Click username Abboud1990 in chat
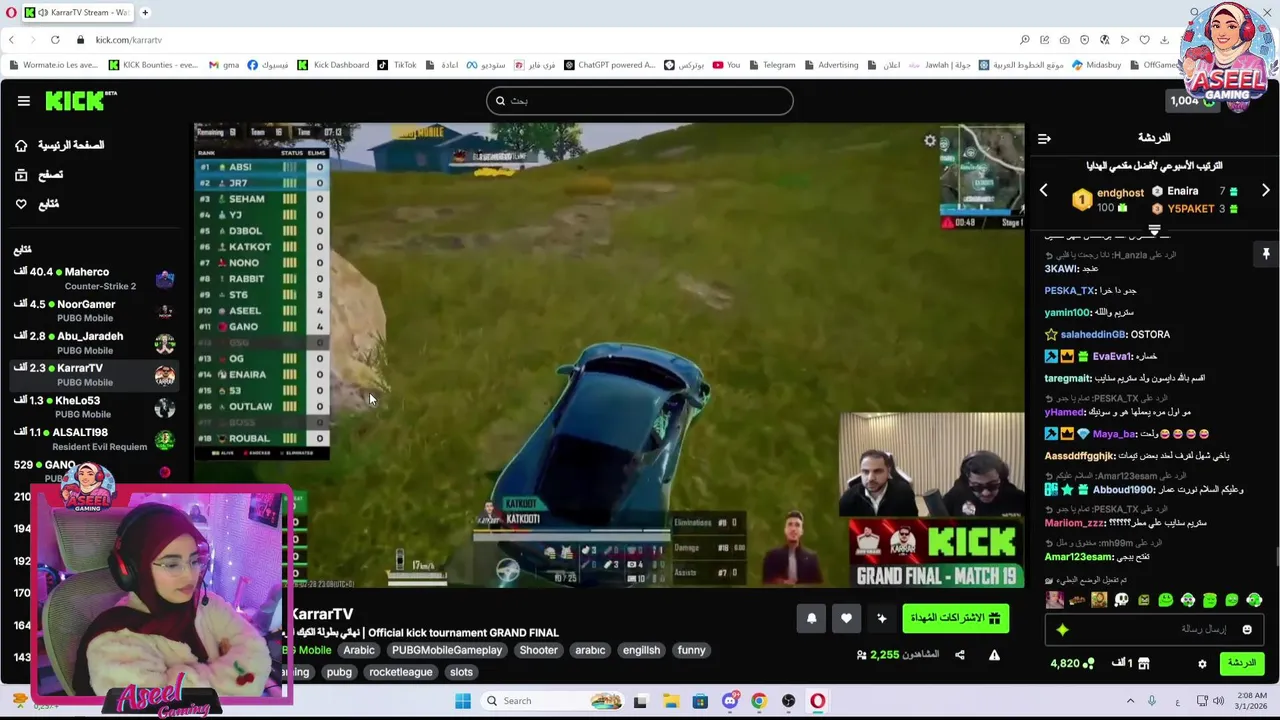This screenshot has width=1280, height=720. pyautogui.click(x=1123, y=490)
